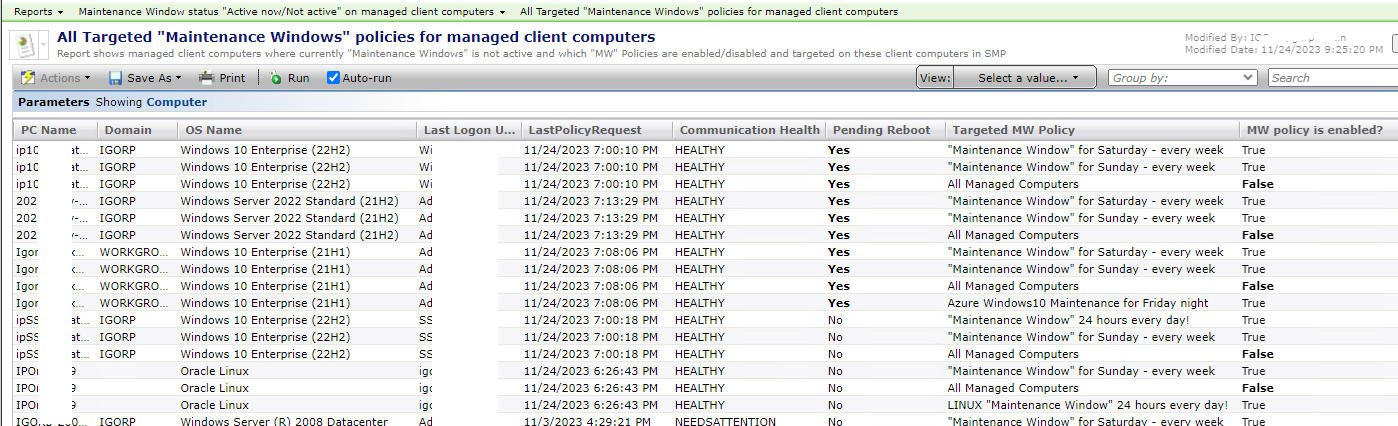Open the Maintenance Window status breadcrumb menu
Viewport: 1398px width, 426px height.
point(291,12)
